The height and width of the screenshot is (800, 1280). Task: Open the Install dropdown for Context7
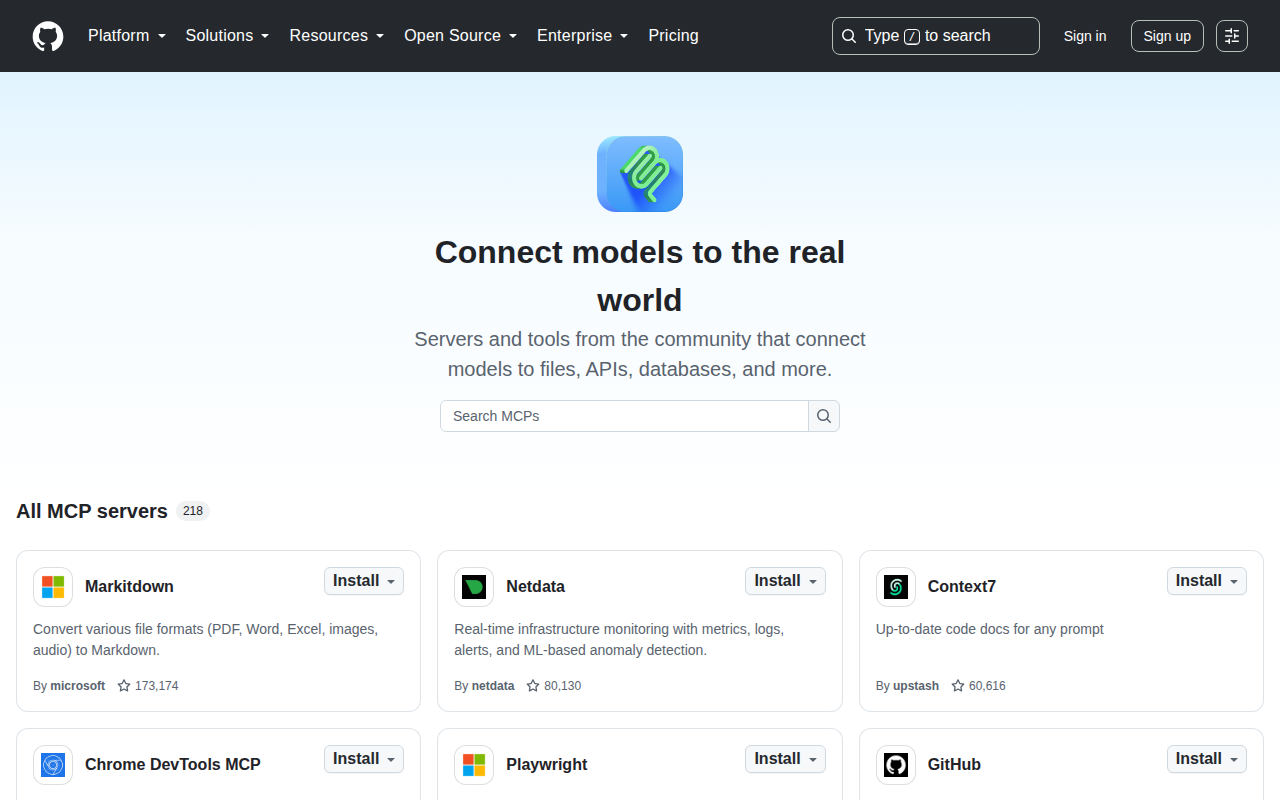tap(1207, 581)
